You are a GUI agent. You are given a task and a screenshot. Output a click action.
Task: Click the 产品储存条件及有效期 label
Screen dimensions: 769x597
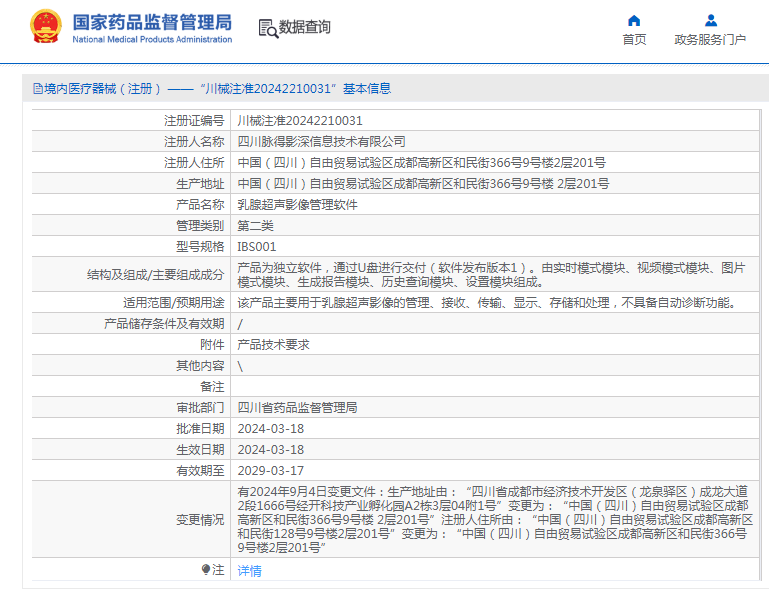[164, 324]
